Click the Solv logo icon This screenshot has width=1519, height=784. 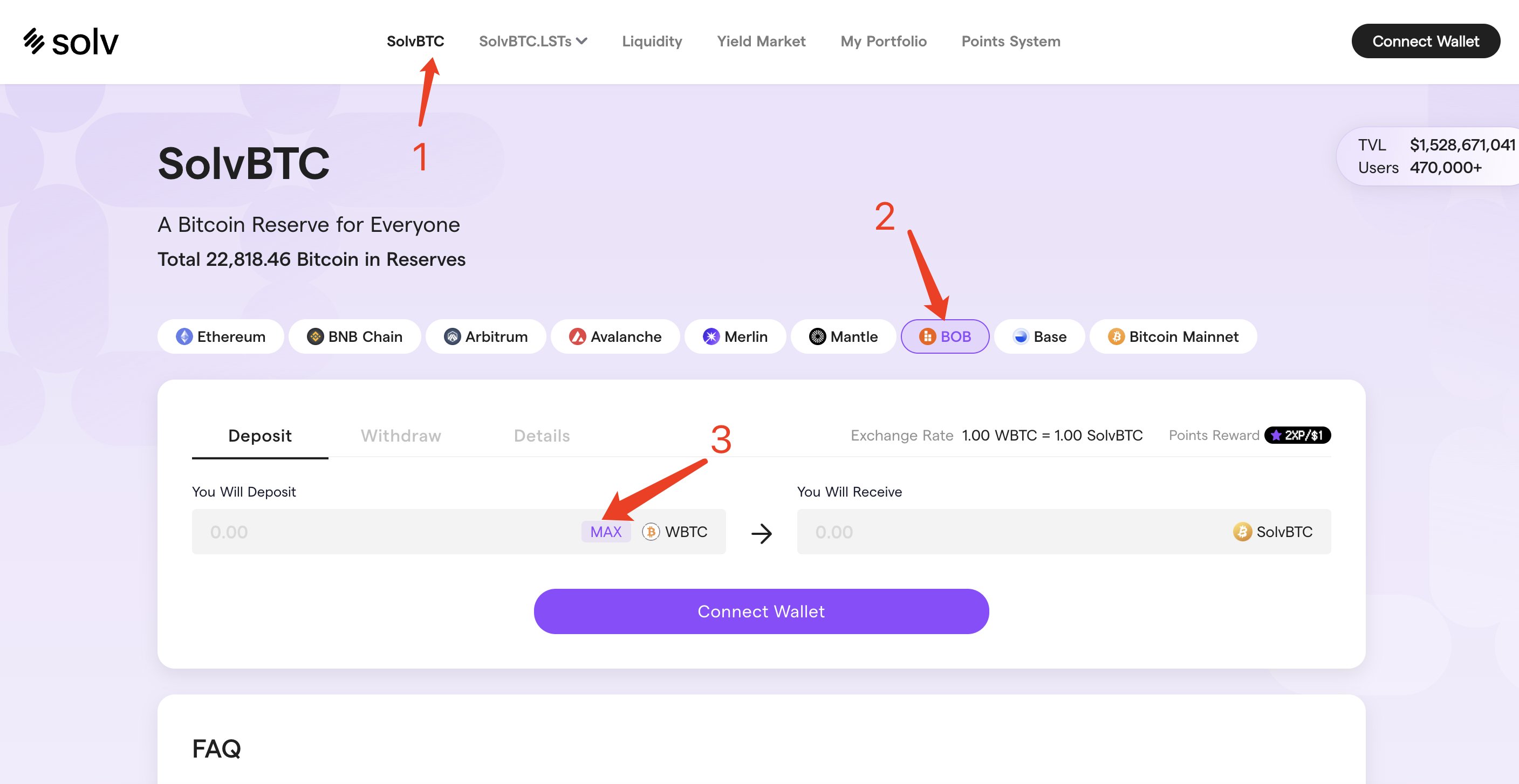(34, 42)
